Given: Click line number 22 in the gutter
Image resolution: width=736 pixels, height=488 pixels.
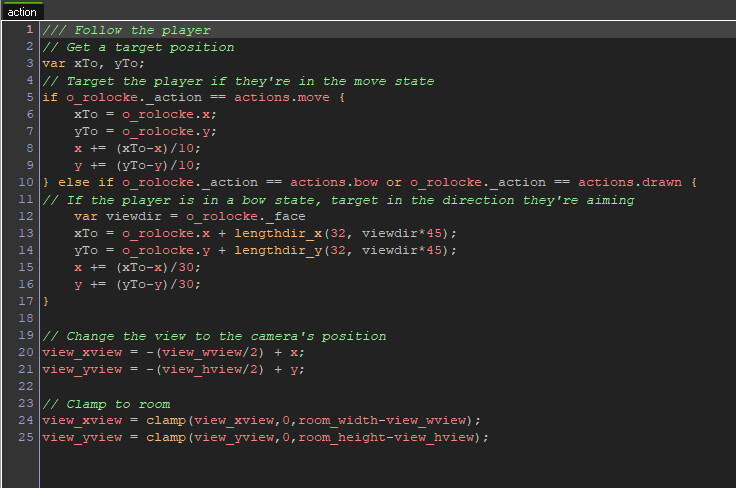Looking at the screenshot, I should 26,386.
